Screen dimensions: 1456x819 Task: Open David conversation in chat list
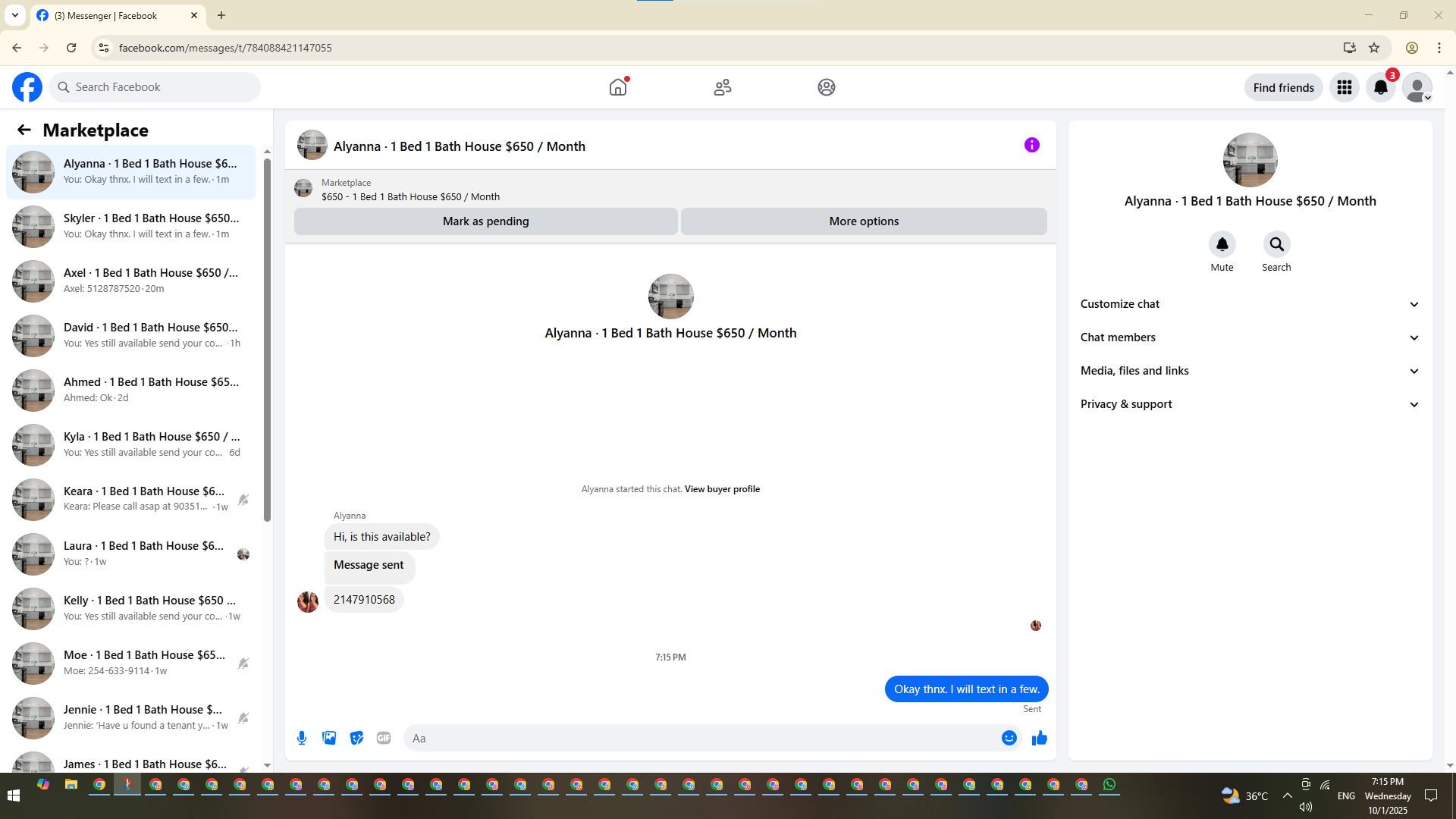point(131,336)
